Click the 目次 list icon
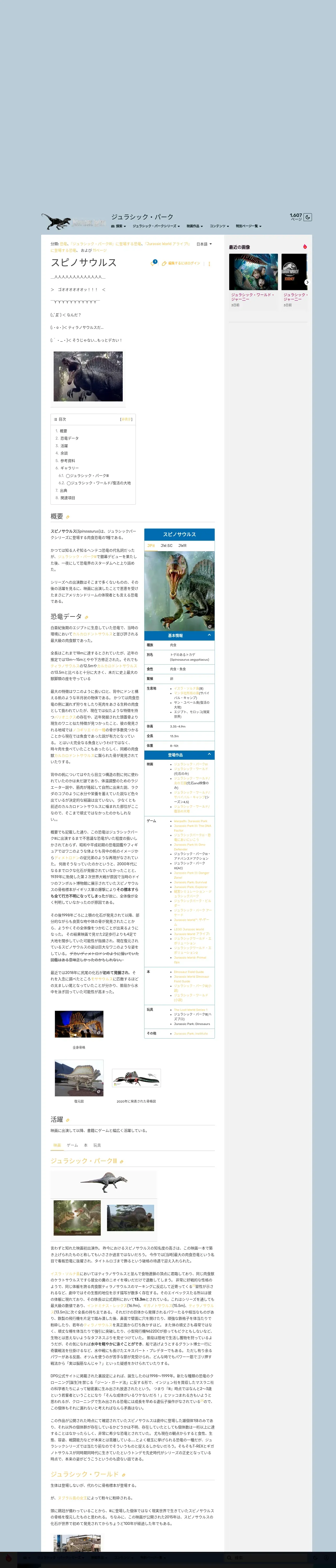336x1568 pixels. point(55,419)
